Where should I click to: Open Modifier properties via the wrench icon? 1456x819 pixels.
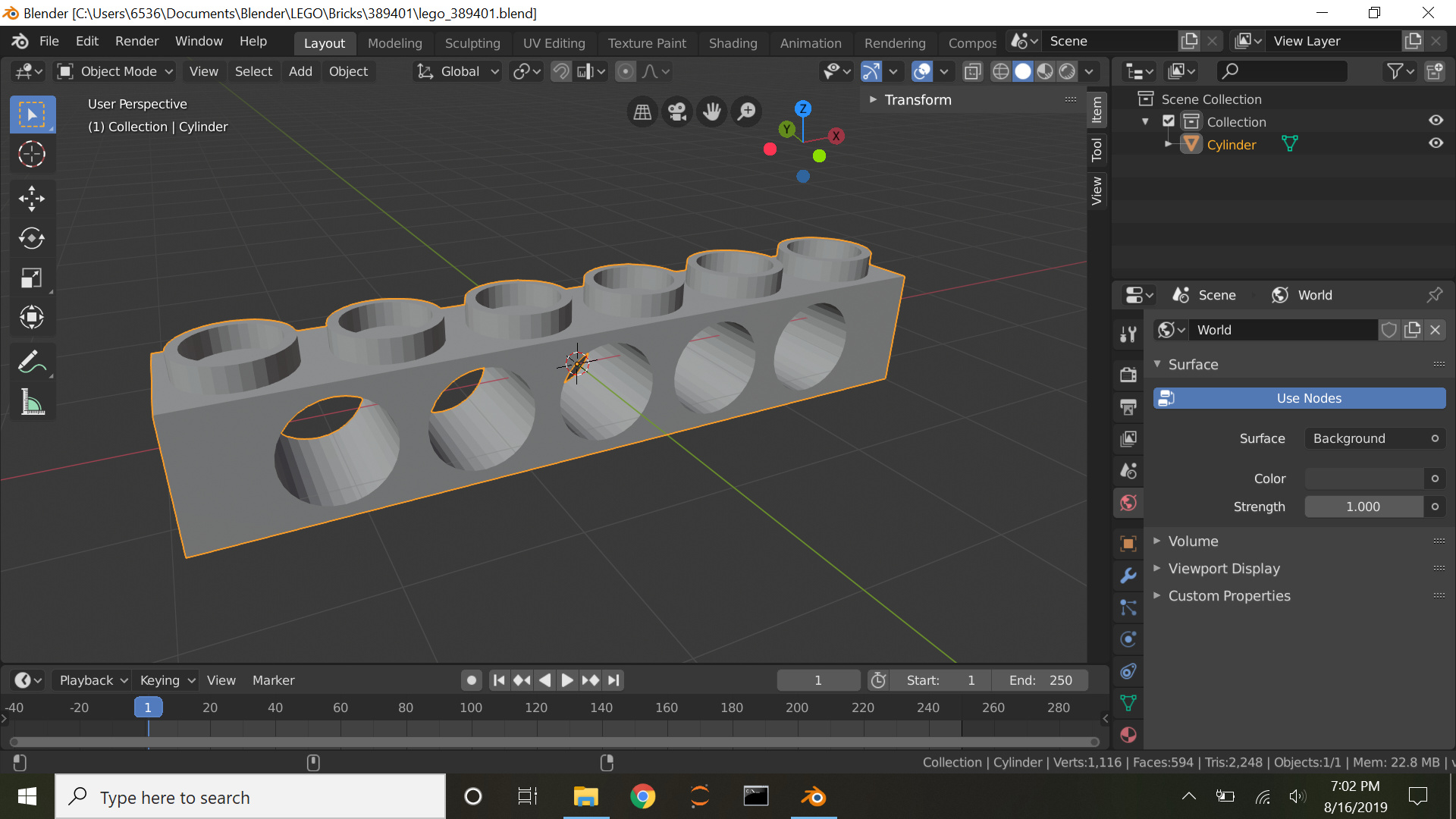click(x=1128, y=575)
